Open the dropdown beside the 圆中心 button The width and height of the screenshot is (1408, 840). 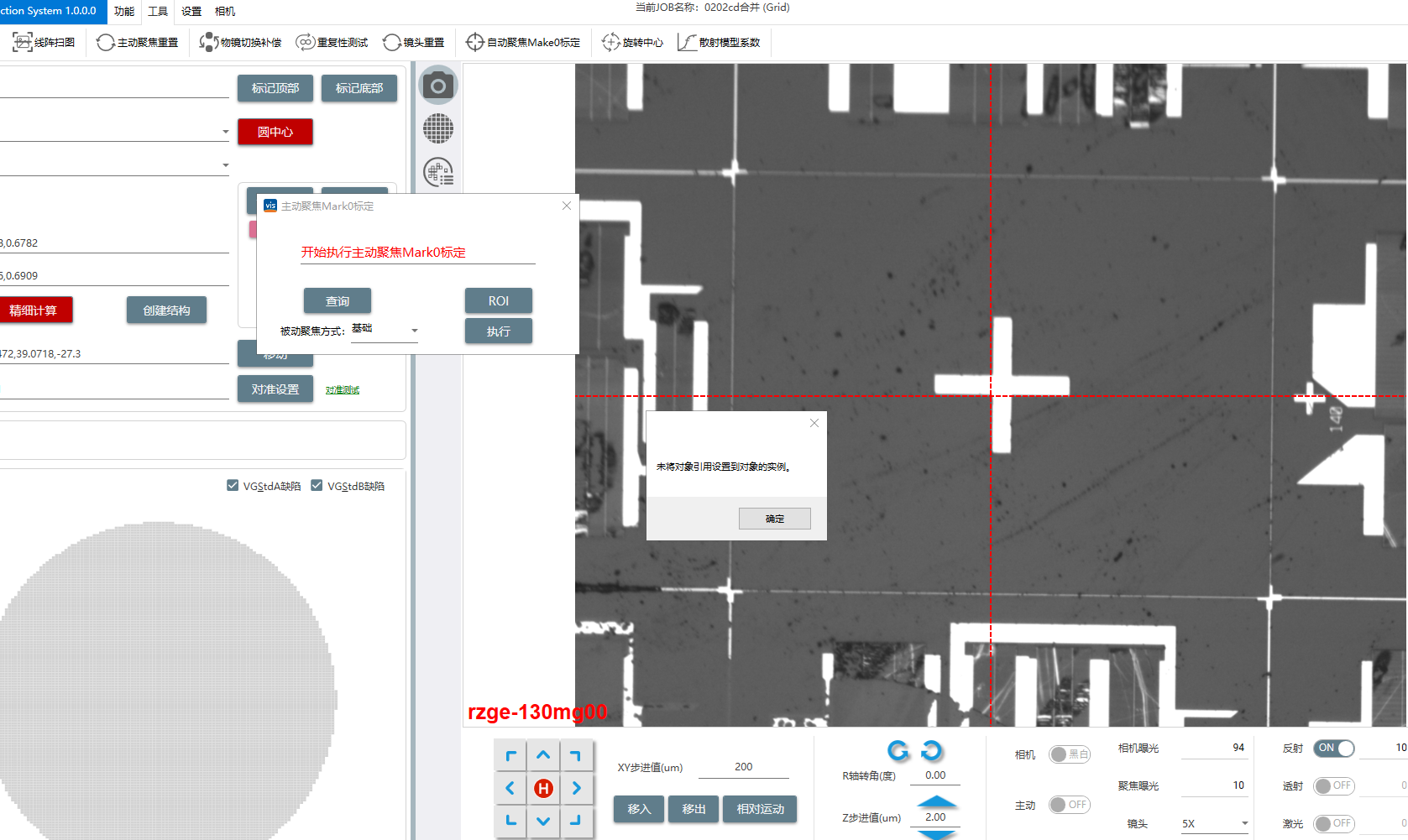tap(225, 132)
